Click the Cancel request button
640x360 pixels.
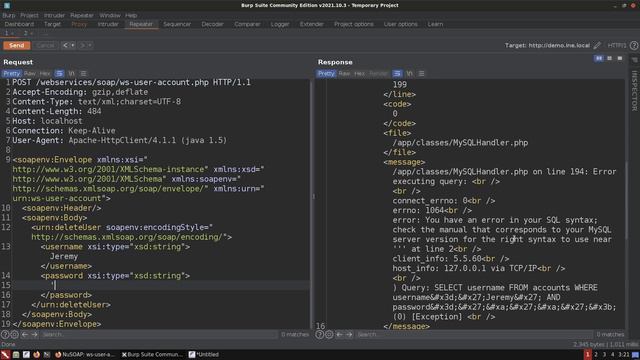(45, 45)
